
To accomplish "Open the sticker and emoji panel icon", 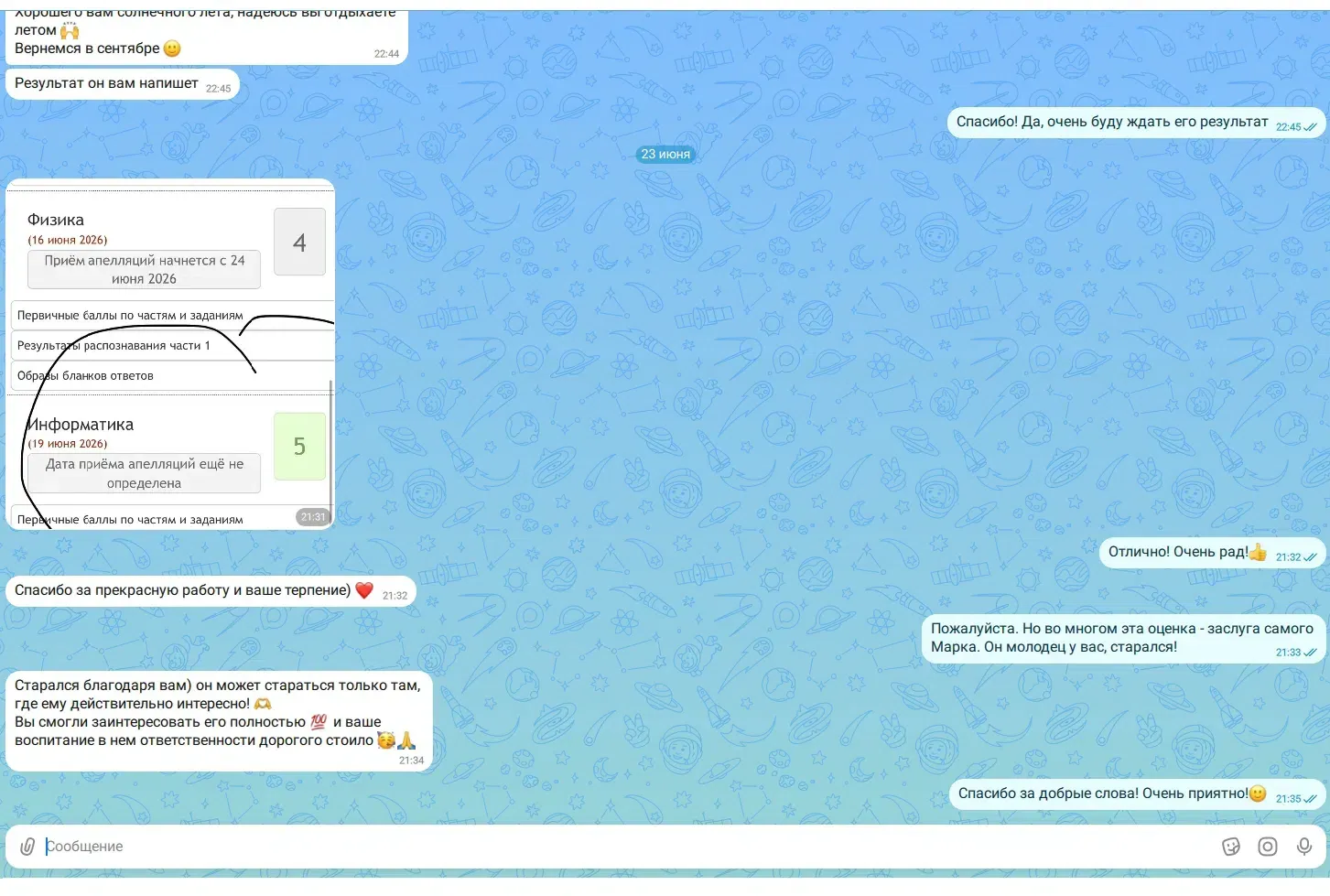I will (1231, 847).
